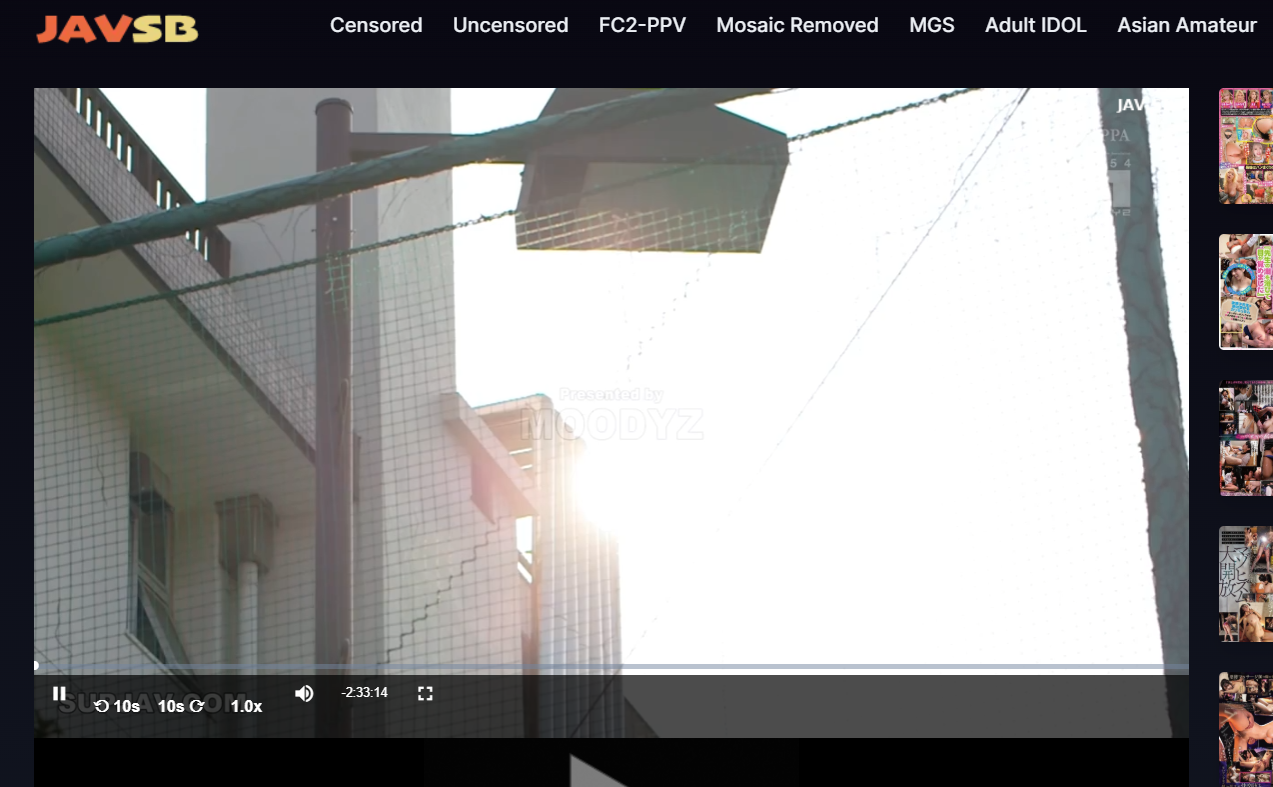Image resolution: width=1273 pixels, height=787 pixels.
Task: Open the Censored menu item
Action: point(376,25)
